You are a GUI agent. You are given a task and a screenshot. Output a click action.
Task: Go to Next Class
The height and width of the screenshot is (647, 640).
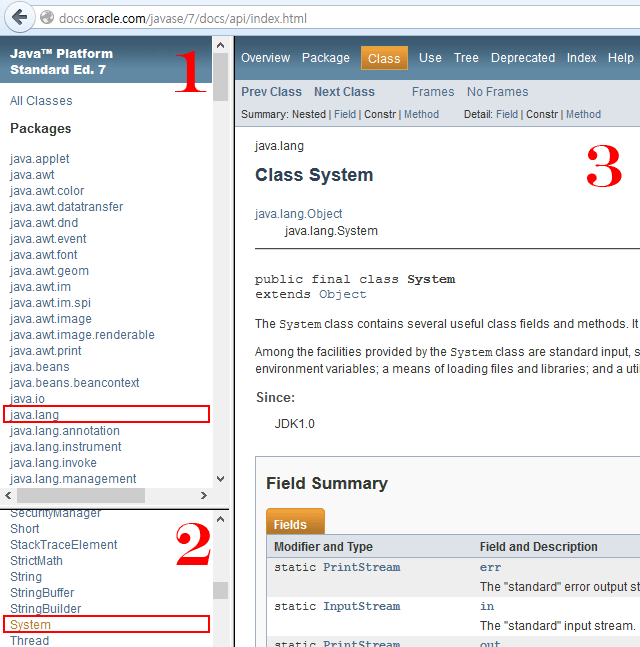344,92
